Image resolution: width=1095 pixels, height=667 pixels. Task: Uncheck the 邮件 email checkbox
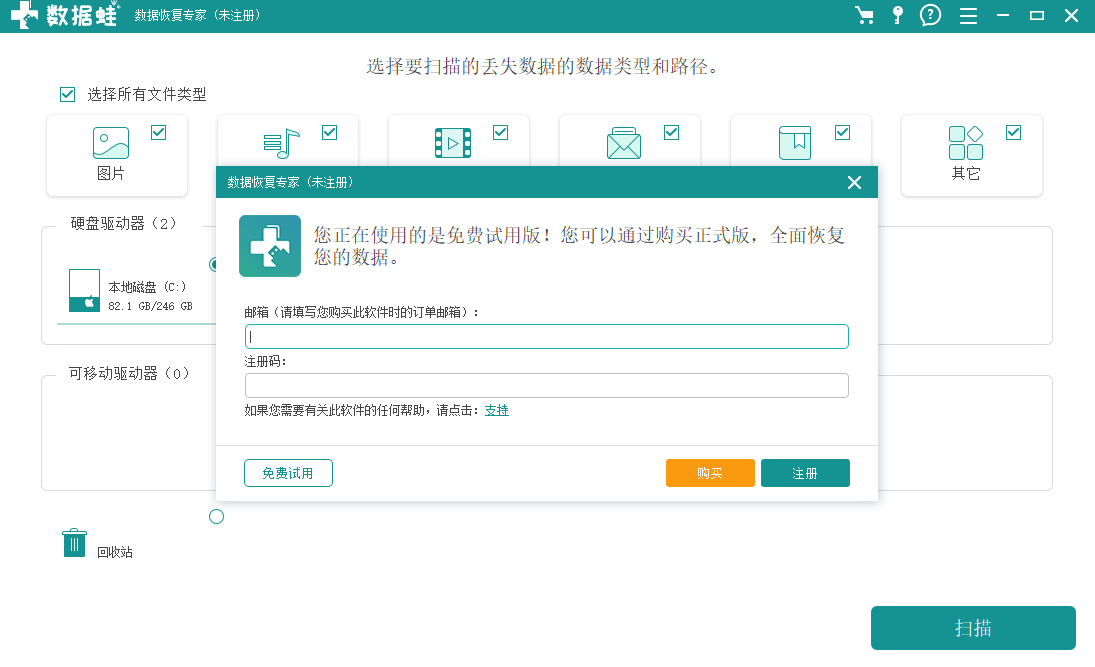pyautogui.click(x=671, y=131)
